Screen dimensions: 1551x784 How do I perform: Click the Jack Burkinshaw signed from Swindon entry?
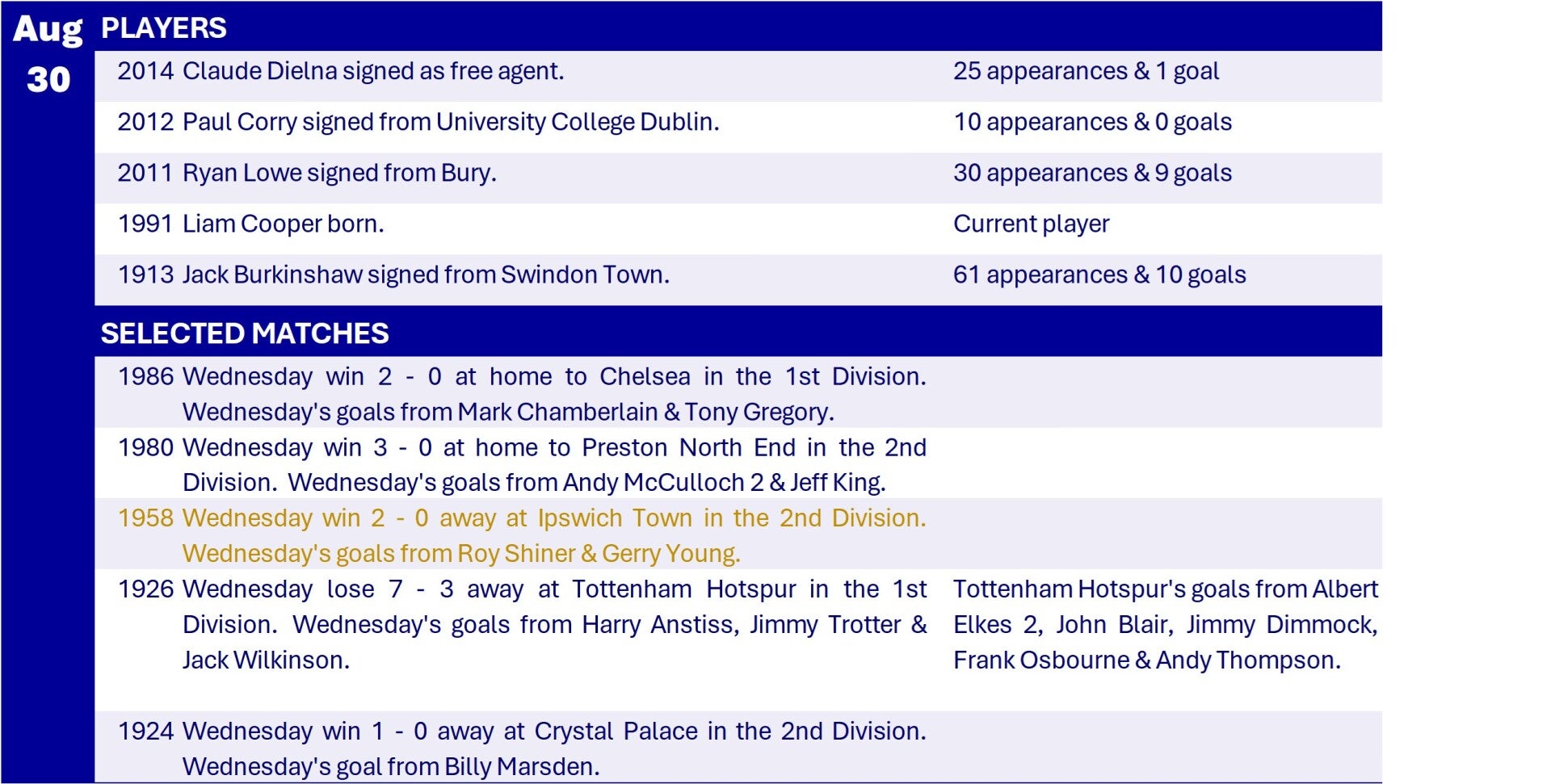[x=393, y=275]
